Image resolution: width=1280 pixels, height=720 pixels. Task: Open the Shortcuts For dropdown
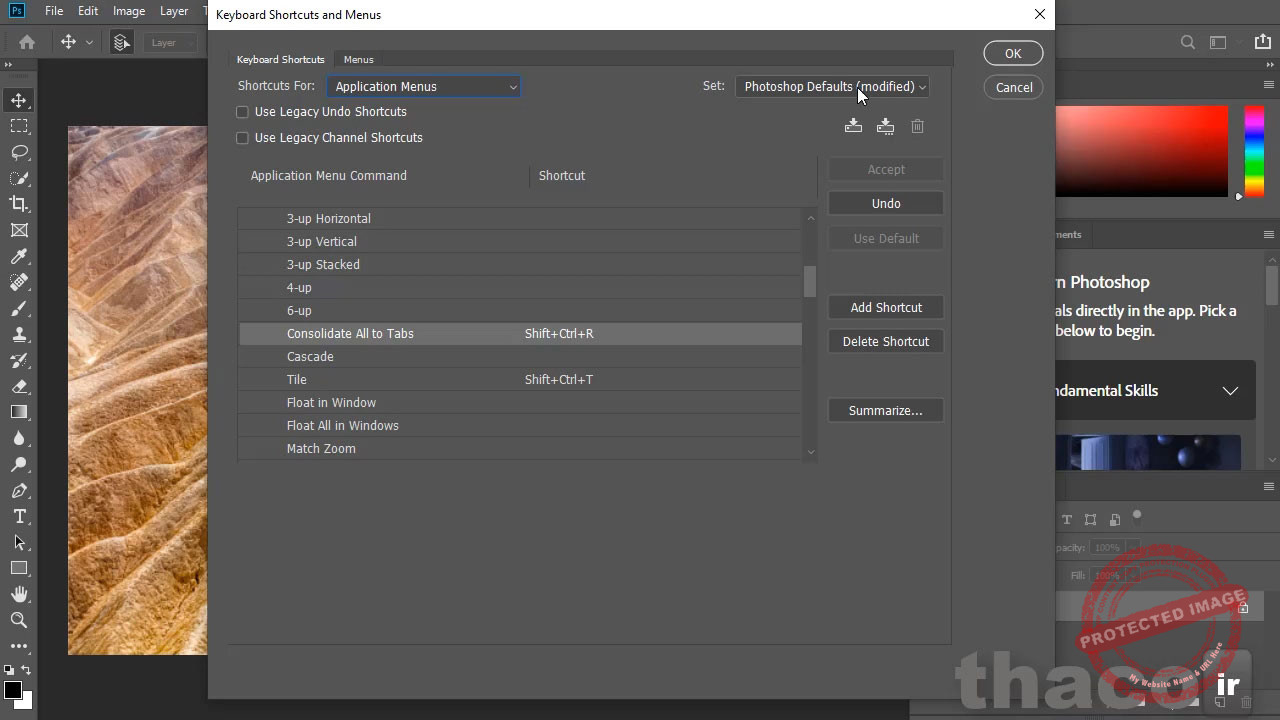[423, 86]
